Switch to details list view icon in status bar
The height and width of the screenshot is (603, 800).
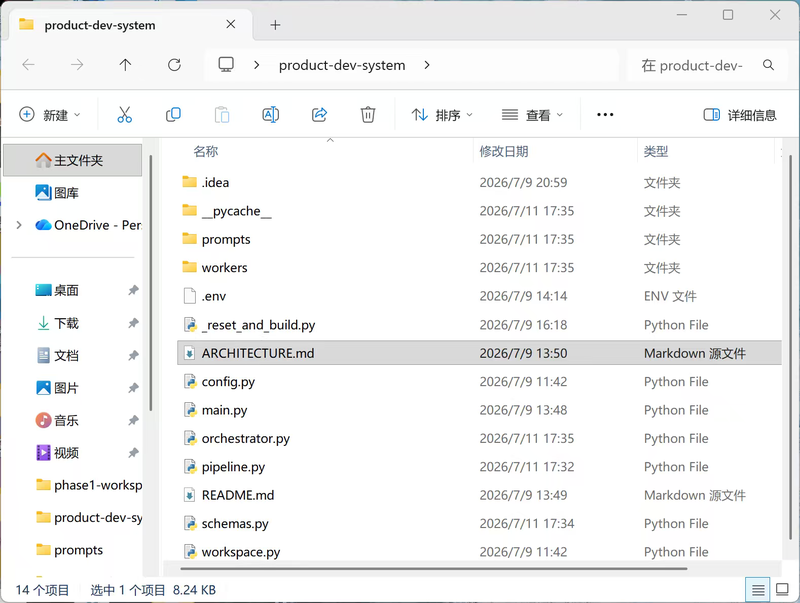(758, 590)
